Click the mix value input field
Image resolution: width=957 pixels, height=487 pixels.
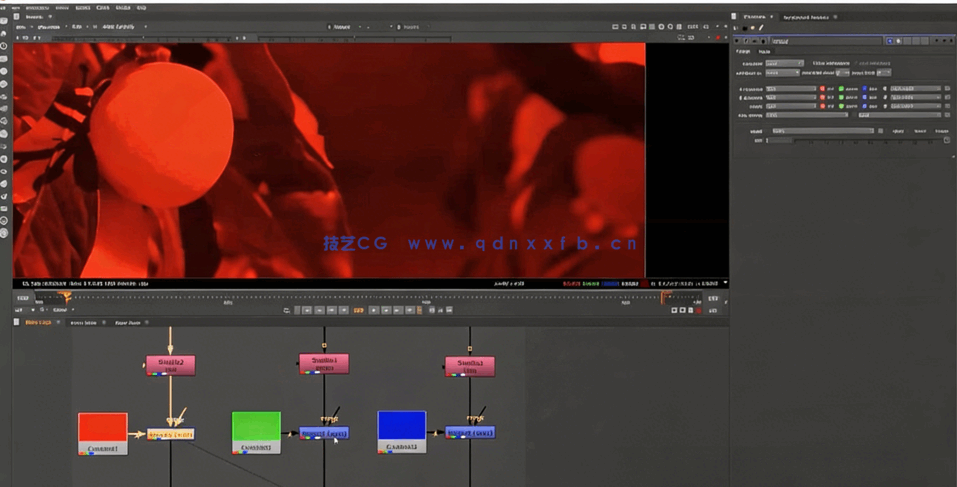click(779, 140)
